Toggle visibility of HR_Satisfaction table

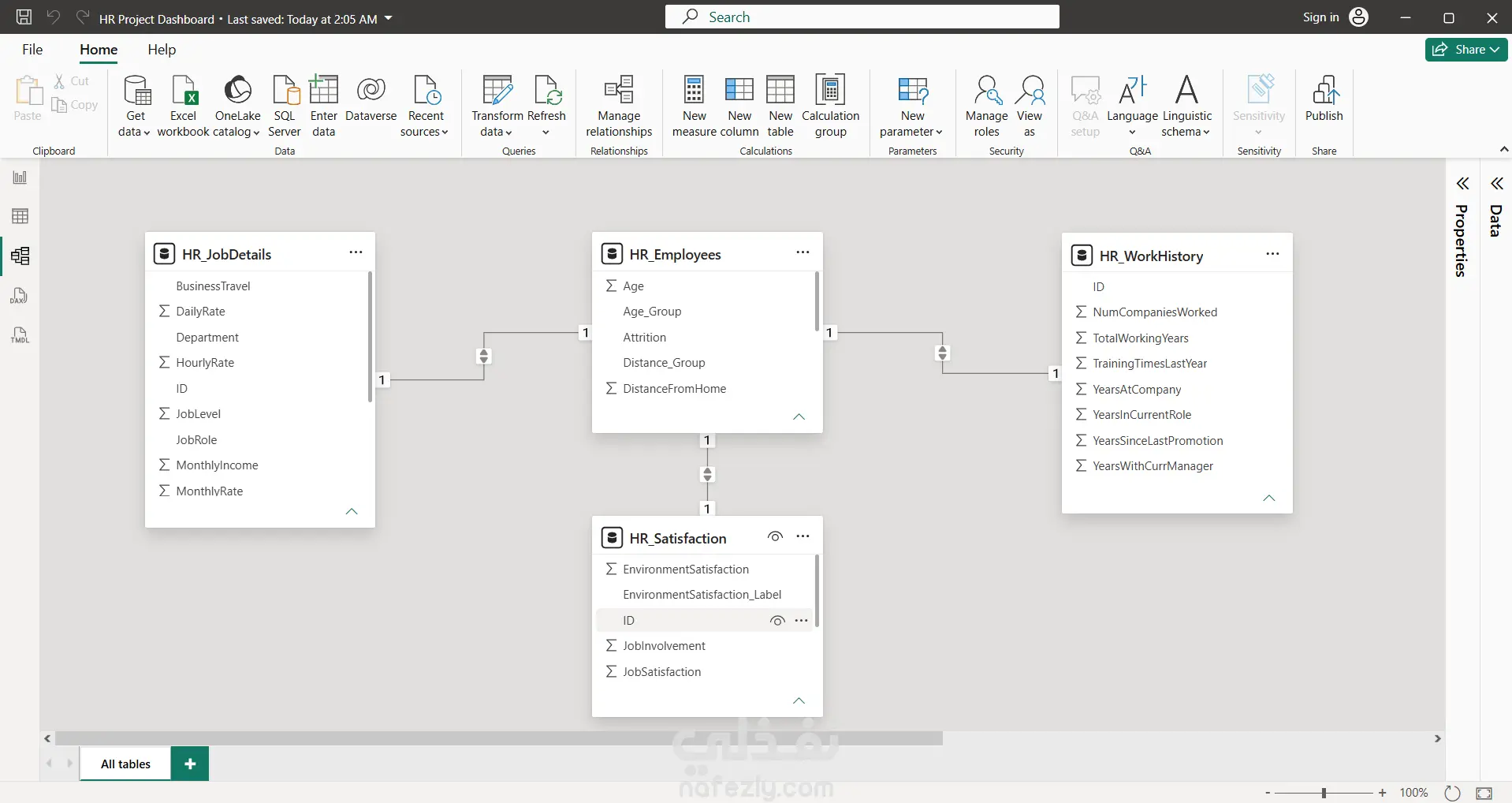(x=775, y=536)
